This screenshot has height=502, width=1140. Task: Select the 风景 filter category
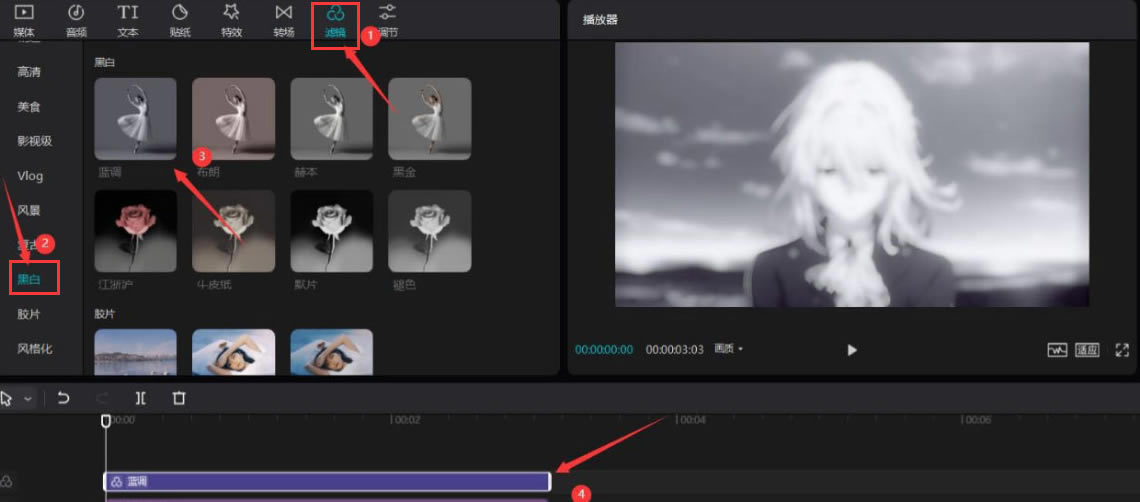click(x=29, y=211)
